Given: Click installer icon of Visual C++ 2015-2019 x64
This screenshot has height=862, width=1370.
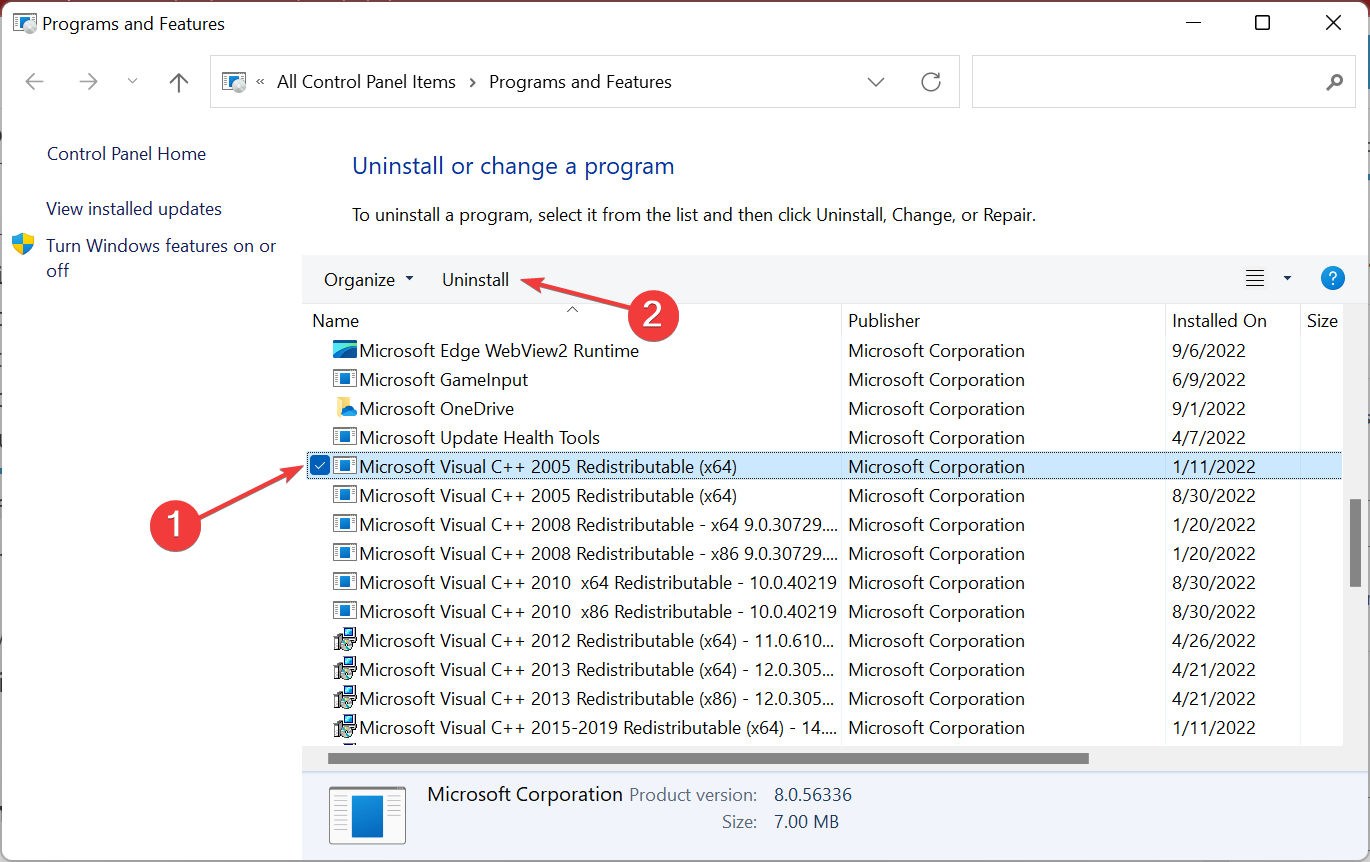Looking at the screenshot, I should [345, 727].
